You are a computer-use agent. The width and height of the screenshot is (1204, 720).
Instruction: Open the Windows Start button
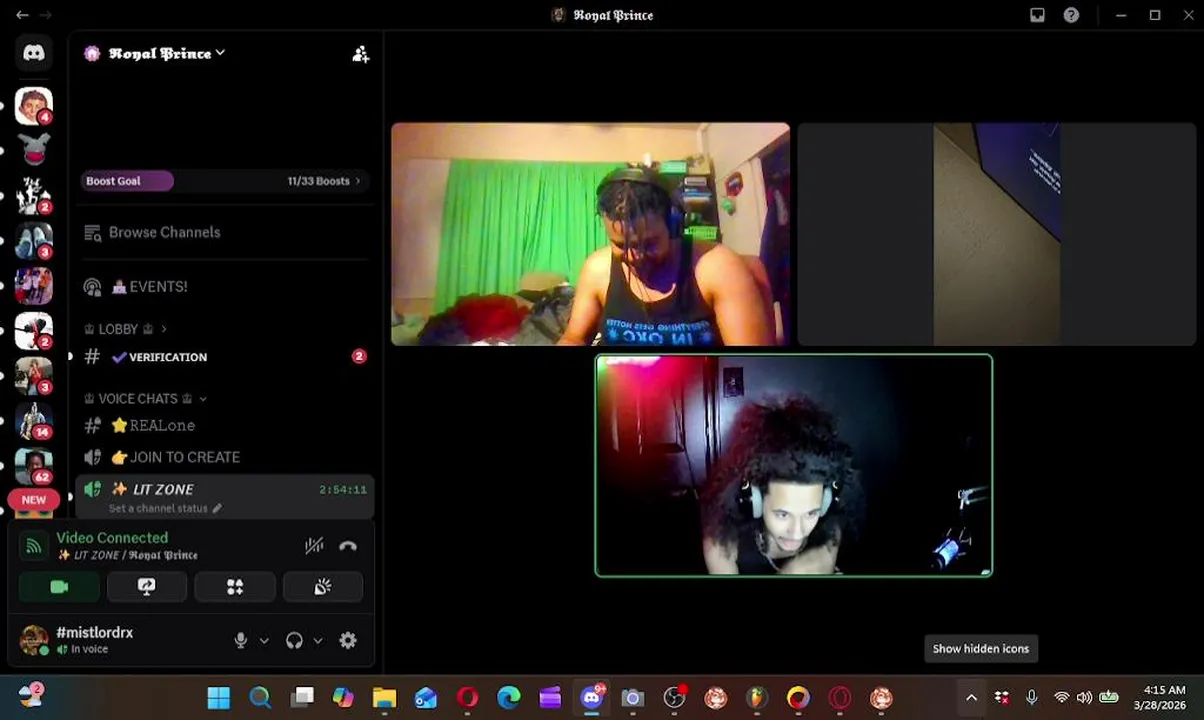pos(218,697)
